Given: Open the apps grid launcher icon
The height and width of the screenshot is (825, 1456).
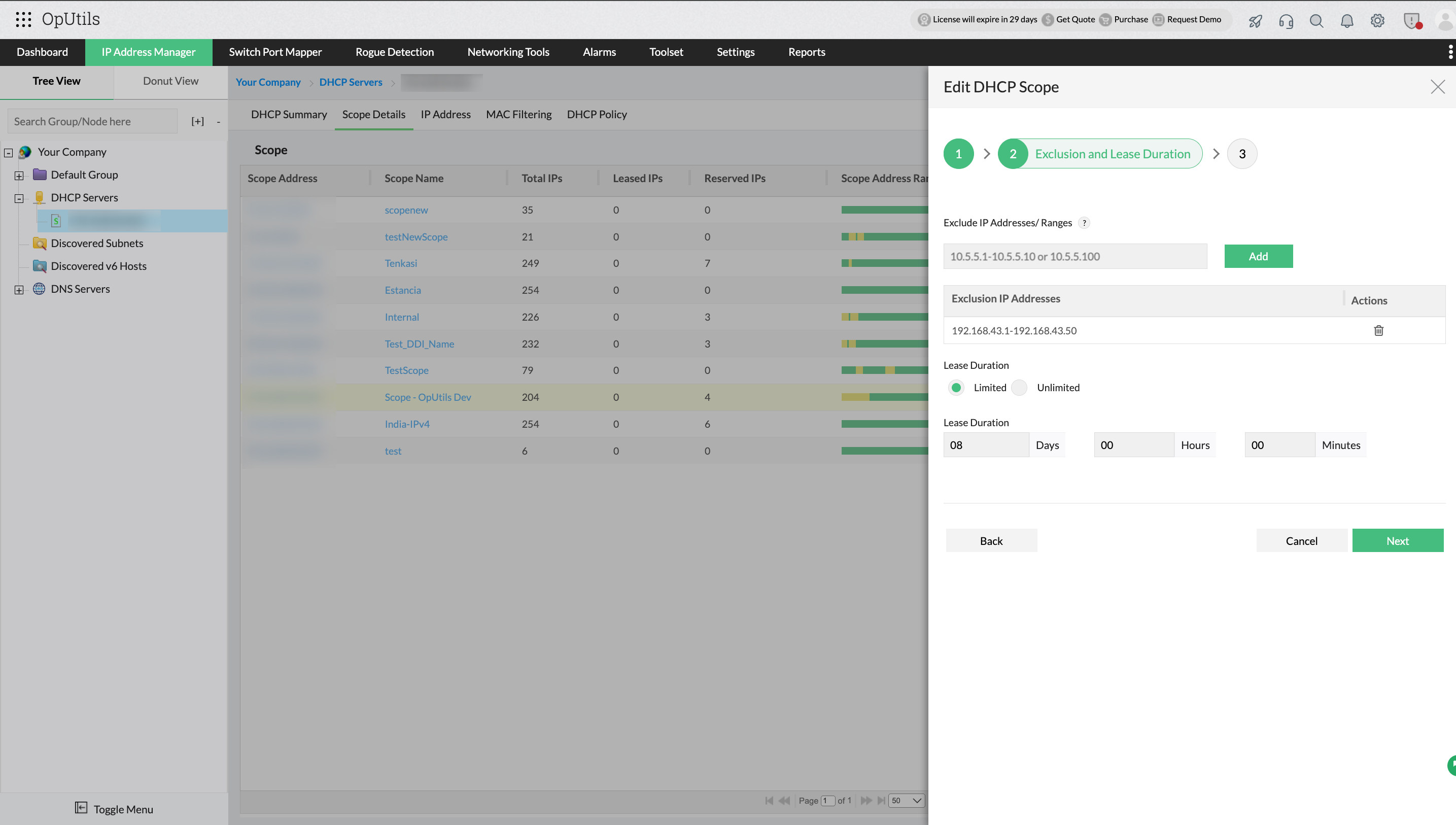Looking at the screenshot, I should click(23, 19).
